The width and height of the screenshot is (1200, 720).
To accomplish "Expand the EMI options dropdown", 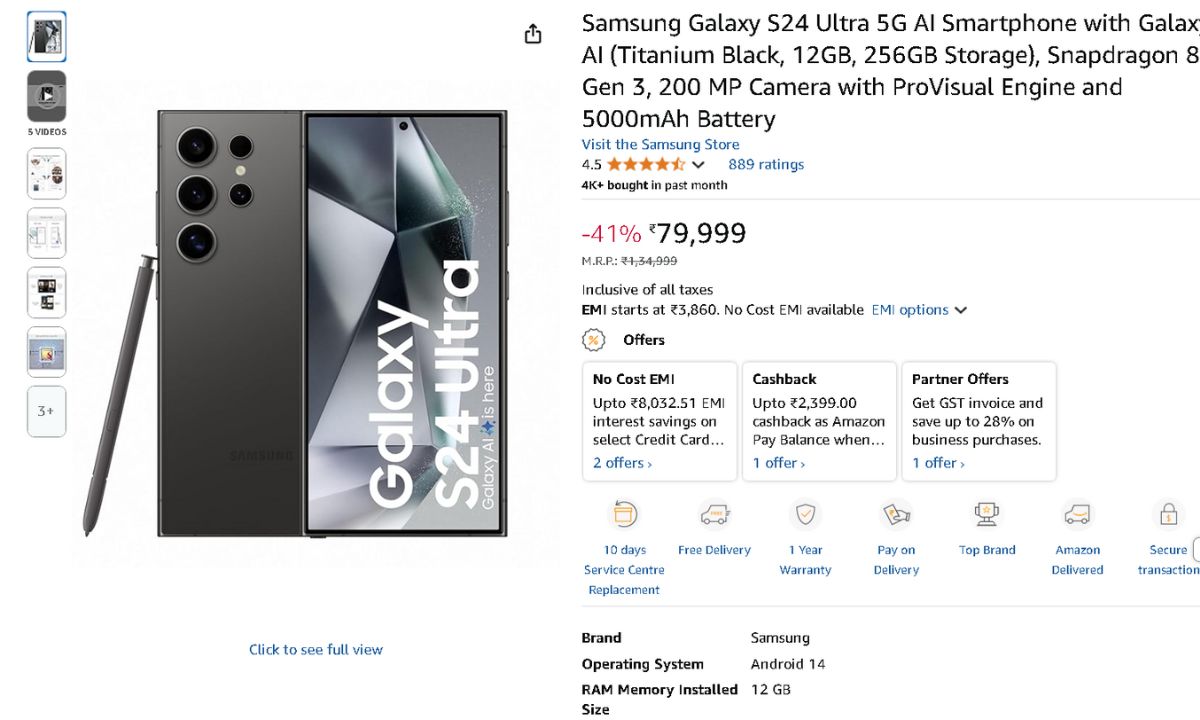I will (x=919, y=310).
